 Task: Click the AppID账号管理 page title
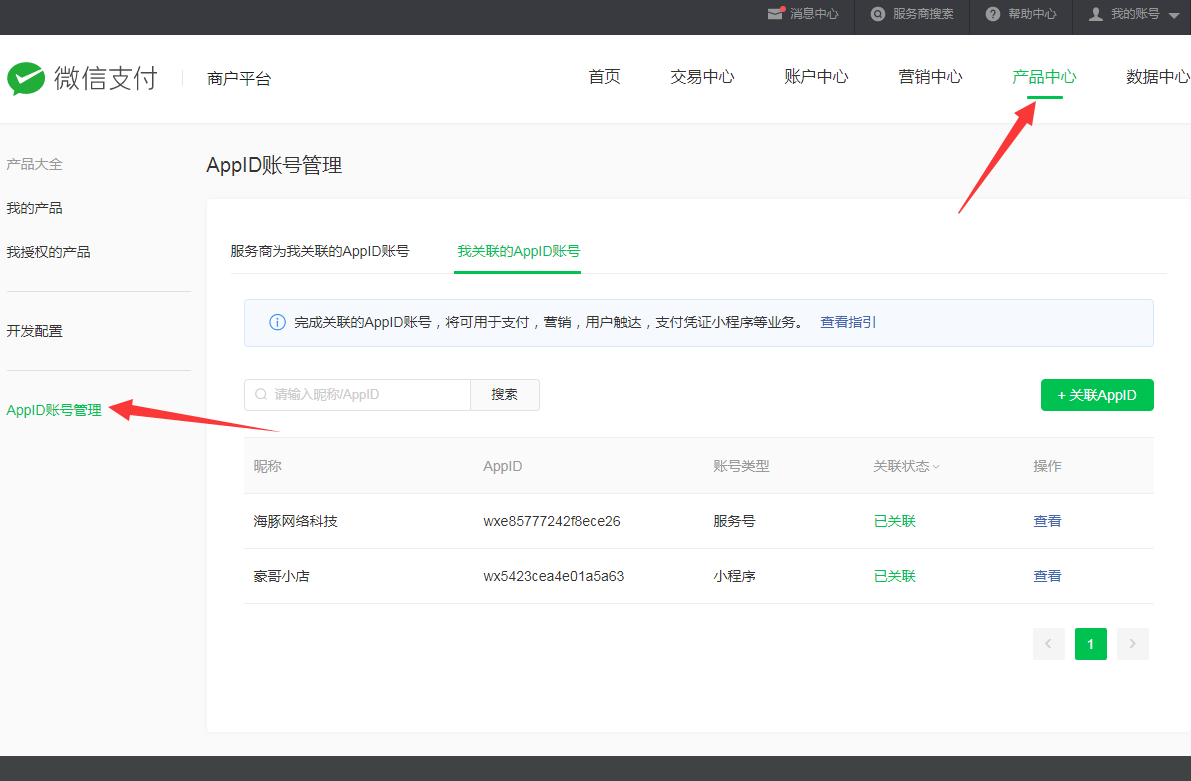click(274, 165)
